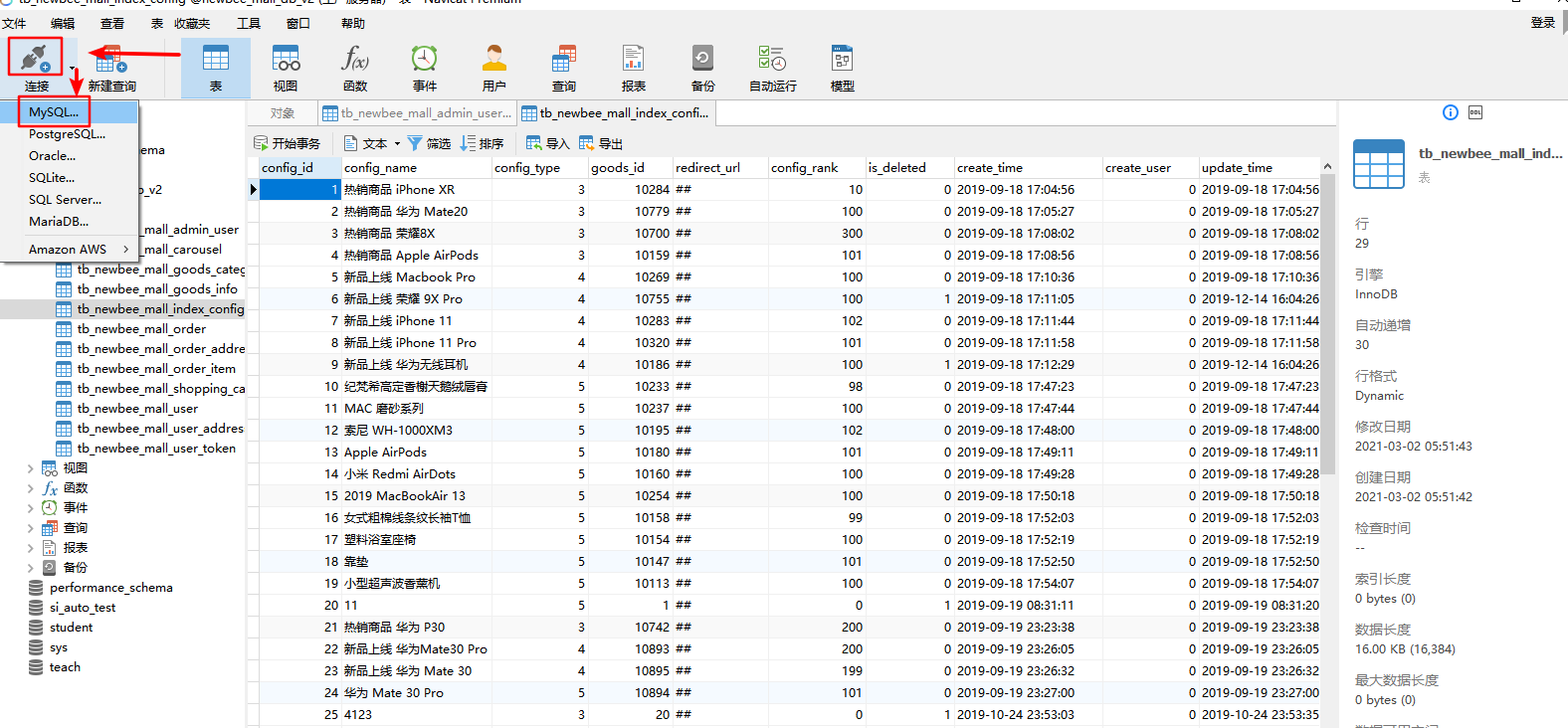
Task: Select the performance_schema database
Action: point(110,588)
